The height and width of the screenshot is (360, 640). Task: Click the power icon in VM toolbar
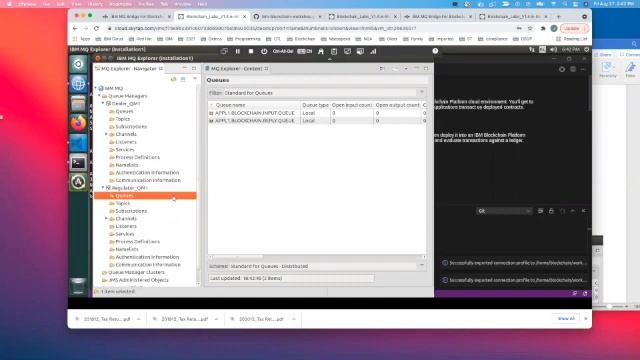coord(264,51)
